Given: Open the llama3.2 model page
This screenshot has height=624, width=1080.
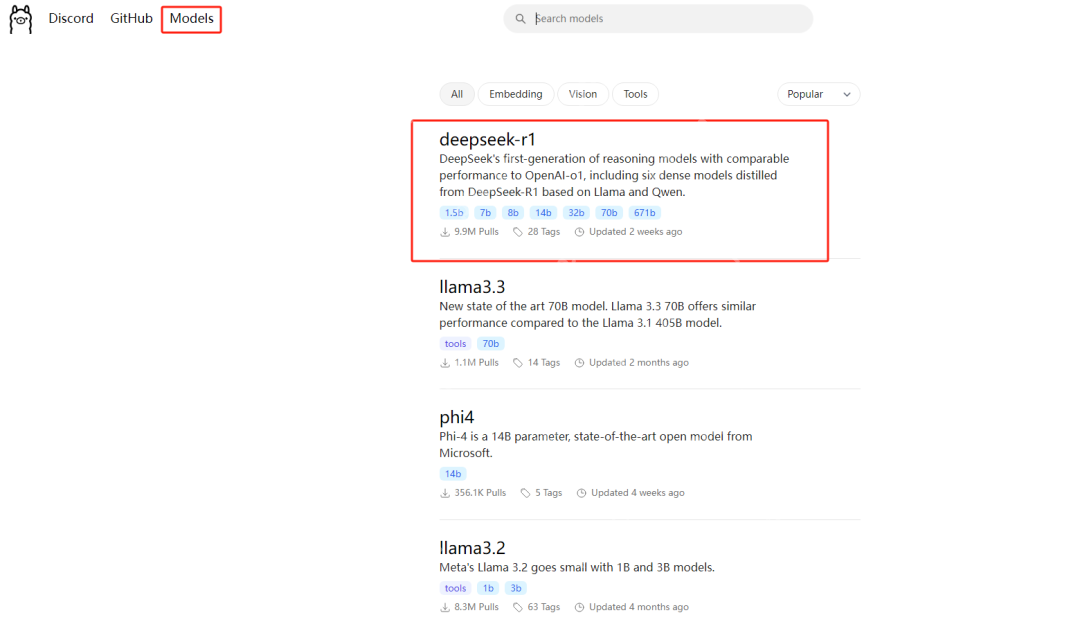Looking at the screenshot, I should 472,548.
